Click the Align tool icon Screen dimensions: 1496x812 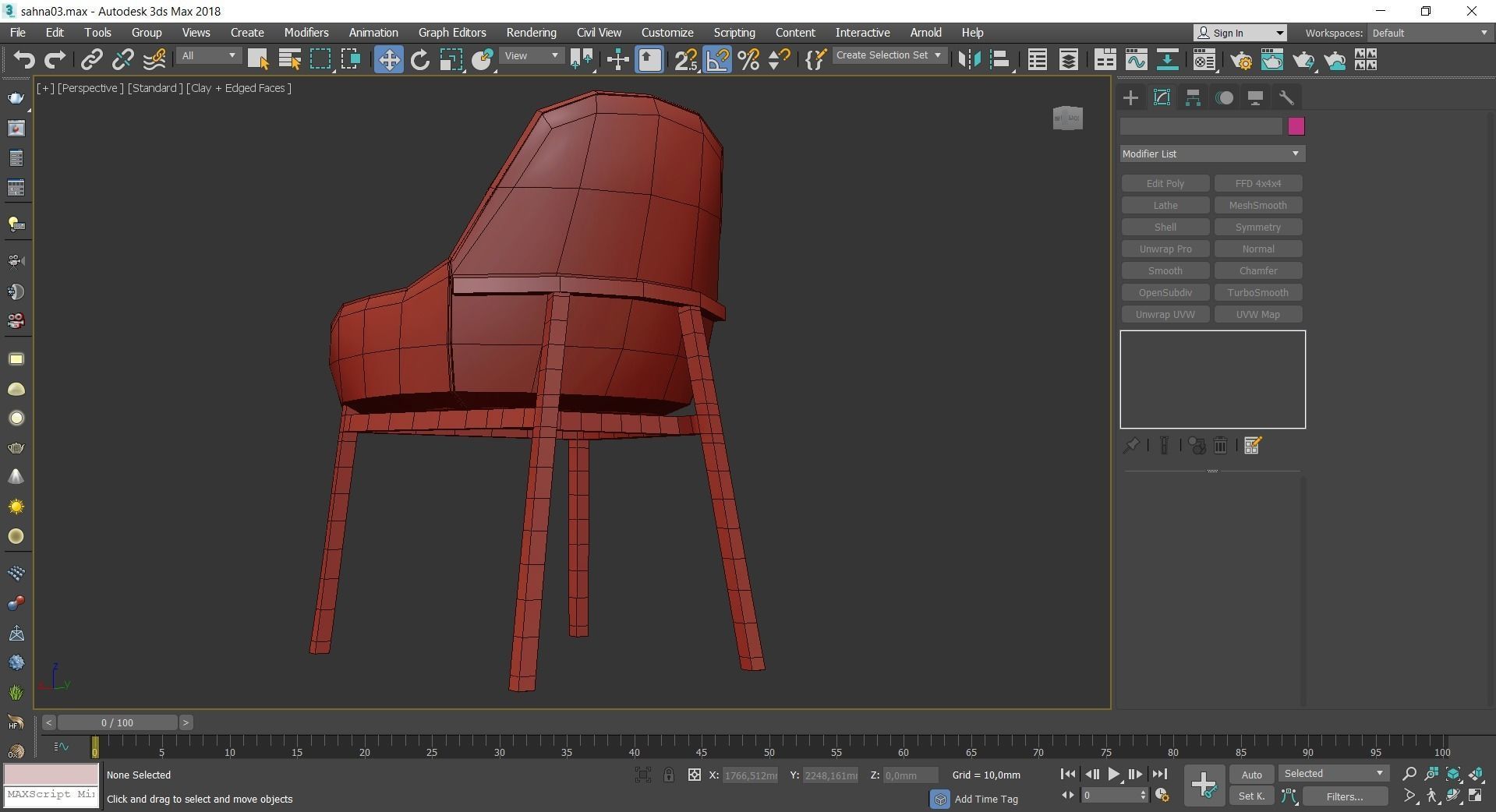(1000, 59)
